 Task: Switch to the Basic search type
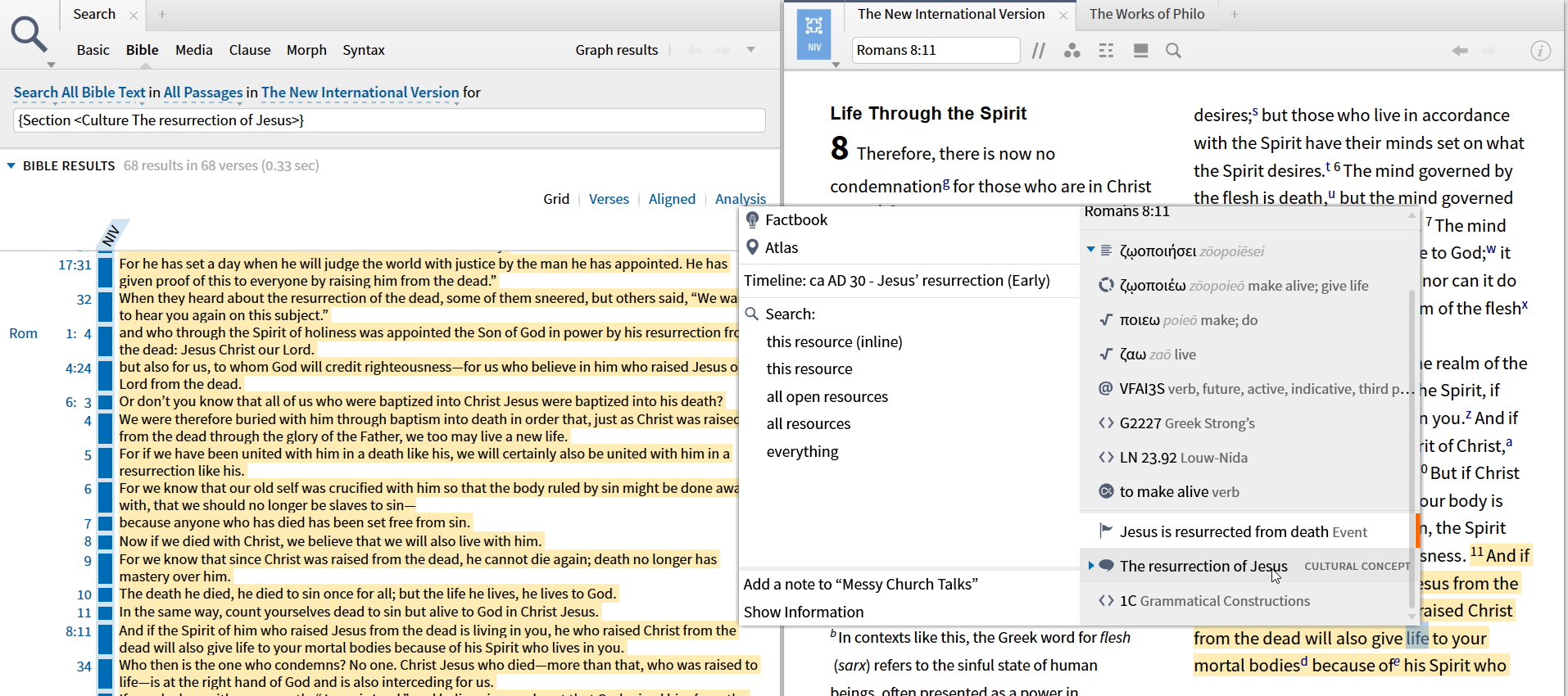[93, 50]
